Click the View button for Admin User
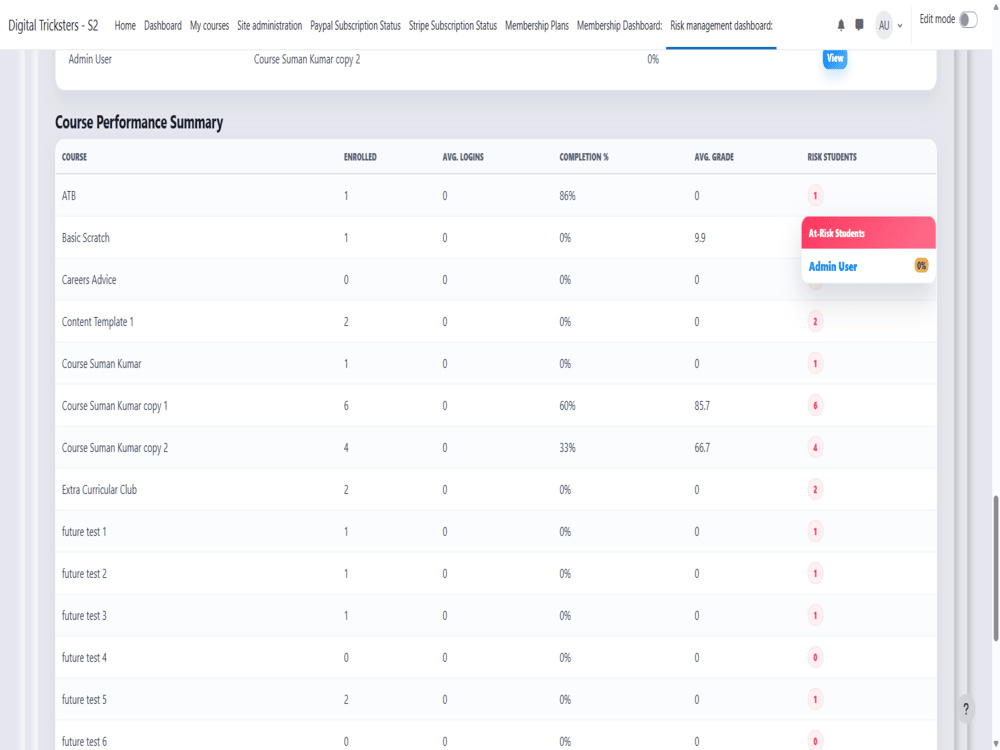This screenshot has height=750, width=1000. click(x=835, y=58)
